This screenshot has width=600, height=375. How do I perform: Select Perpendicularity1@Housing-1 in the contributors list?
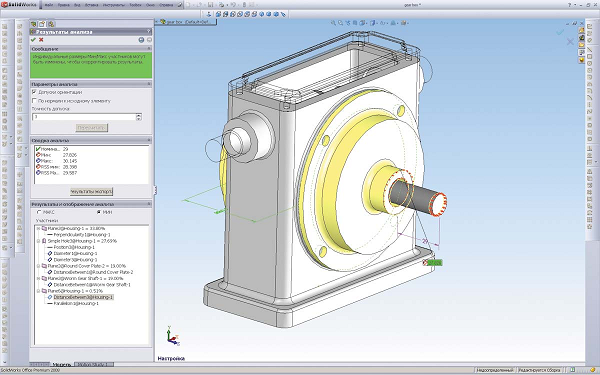coord(82,235)
